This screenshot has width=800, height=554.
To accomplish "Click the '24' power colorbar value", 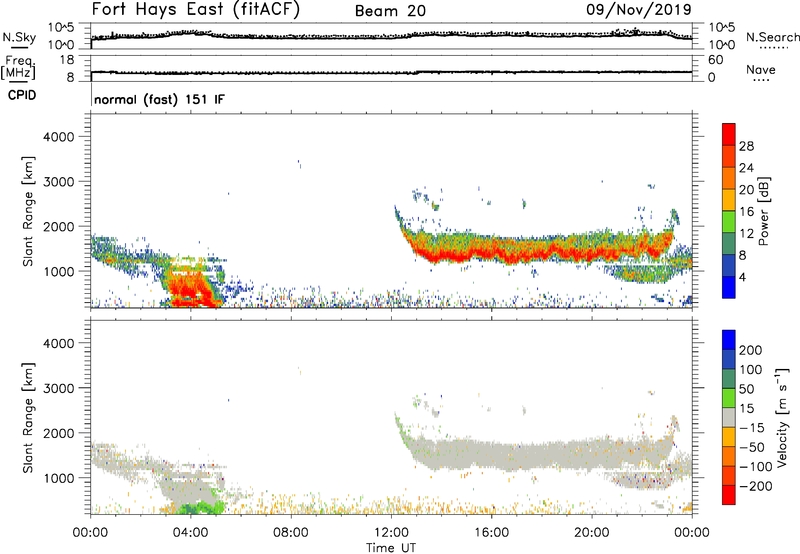I will click(746, 168).
